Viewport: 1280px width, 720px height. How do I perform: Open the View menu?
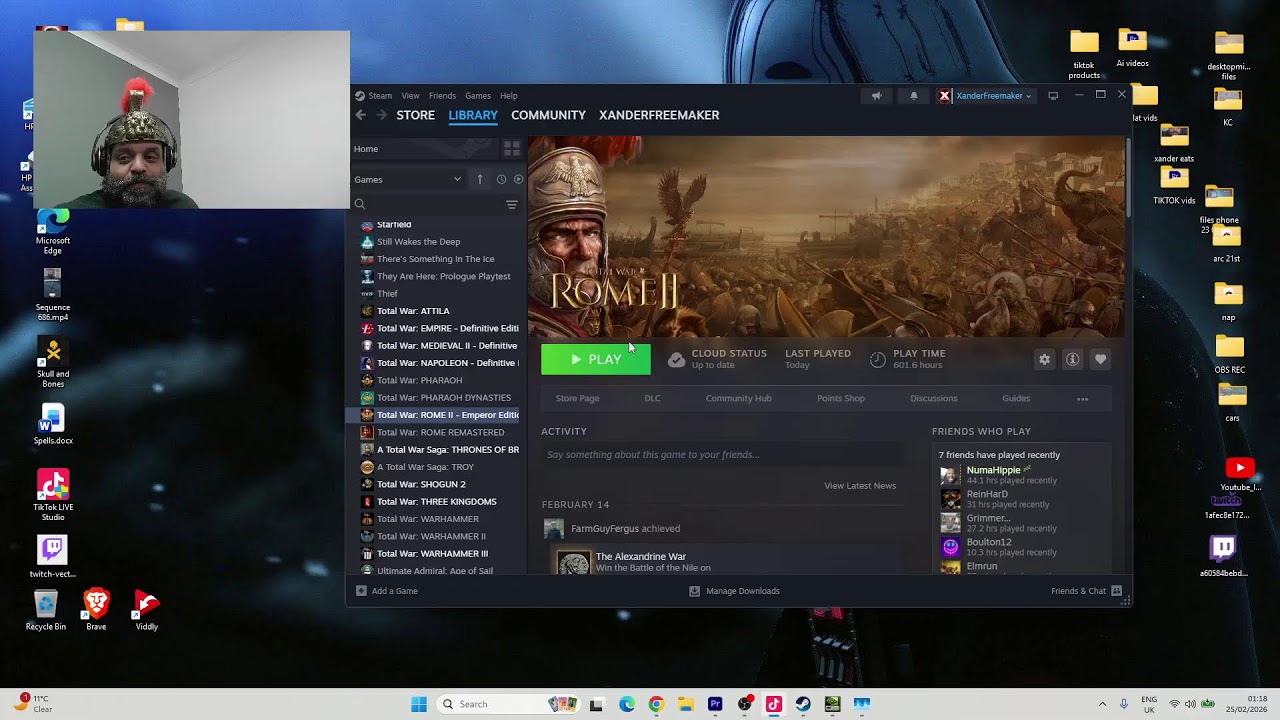(410, 96)
